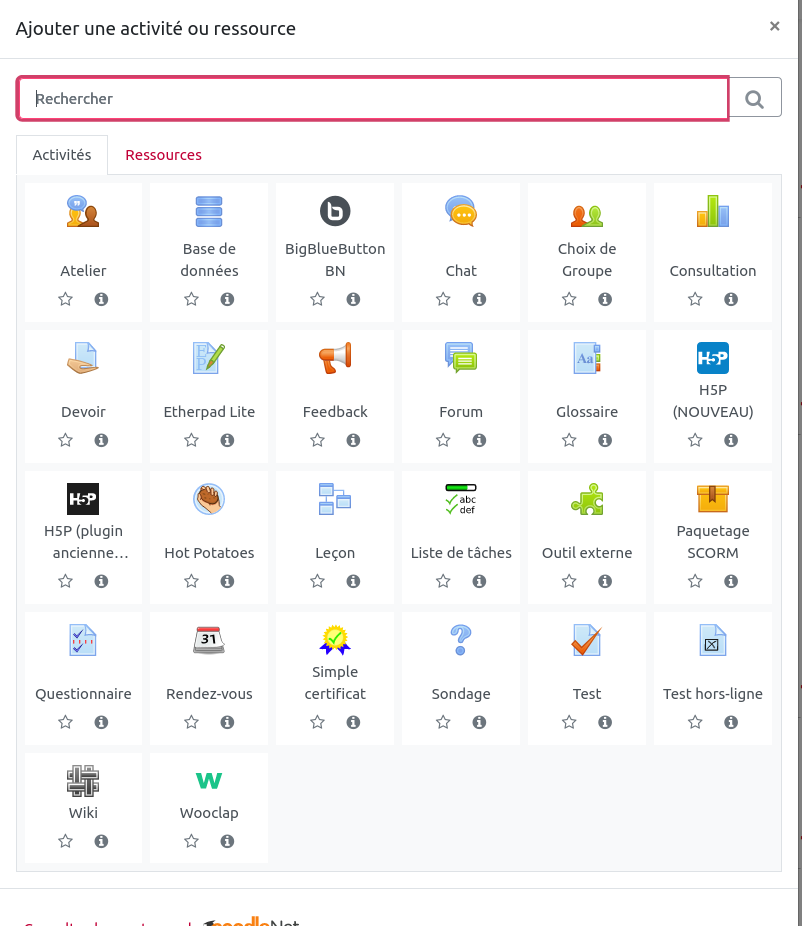The image size is (802, 926).
Task: Open the Activités tab
Action: tap(62, 155)
